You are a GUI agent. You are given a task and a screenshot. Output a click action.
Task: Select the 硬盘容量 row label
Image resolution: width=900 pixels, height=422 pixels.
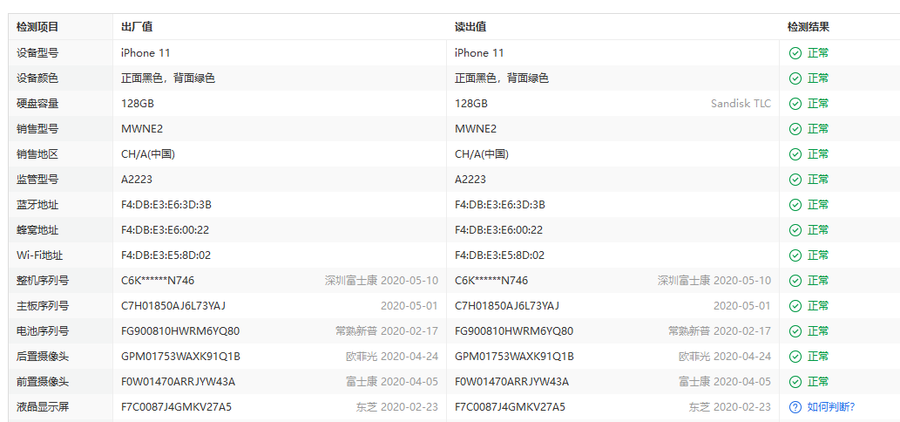37,104
